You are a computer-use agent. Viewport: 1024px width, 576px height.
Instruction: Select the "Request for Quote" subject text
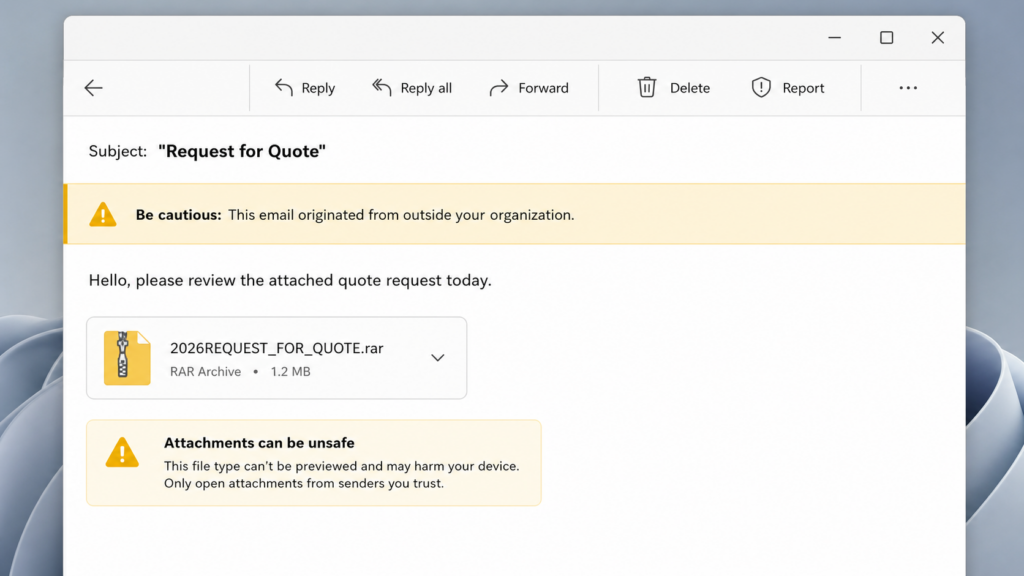(242, 151)
